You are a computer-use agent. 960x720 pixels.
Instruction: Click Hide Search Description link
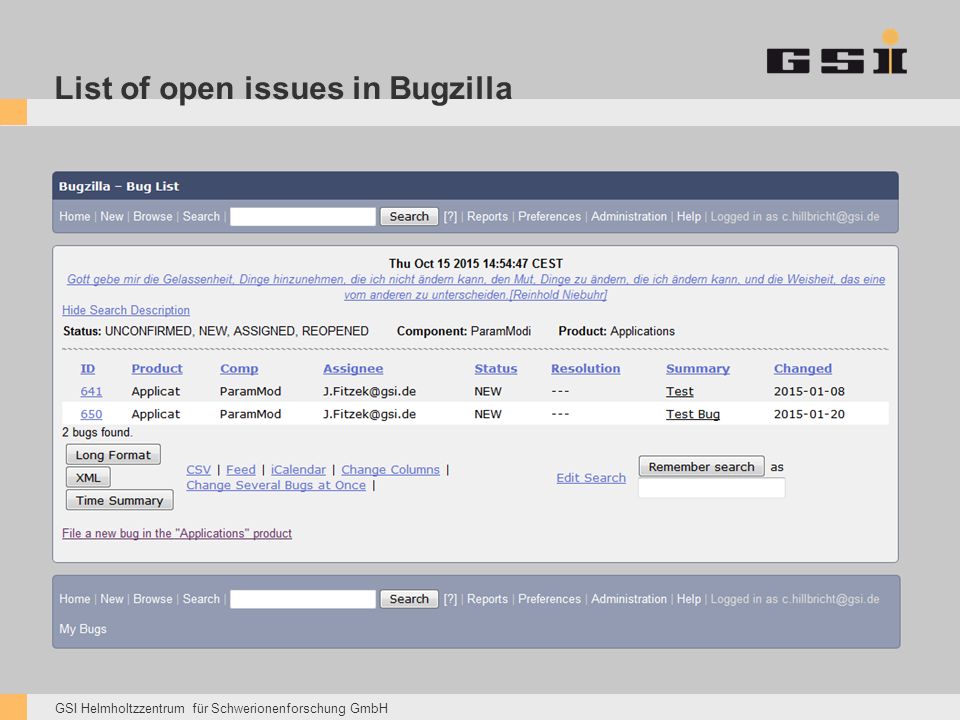click(126, 310)
